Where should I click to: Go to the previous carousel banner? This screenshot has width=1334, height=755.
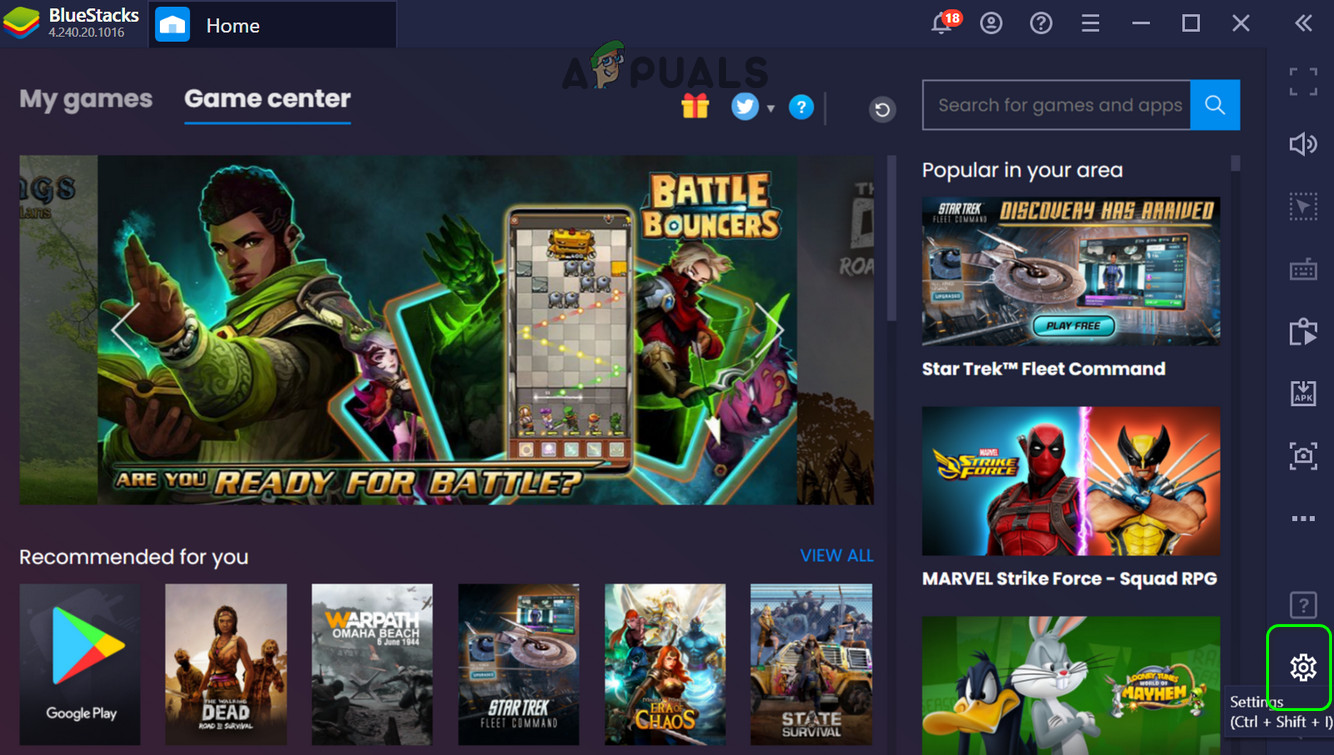point(125,328)
